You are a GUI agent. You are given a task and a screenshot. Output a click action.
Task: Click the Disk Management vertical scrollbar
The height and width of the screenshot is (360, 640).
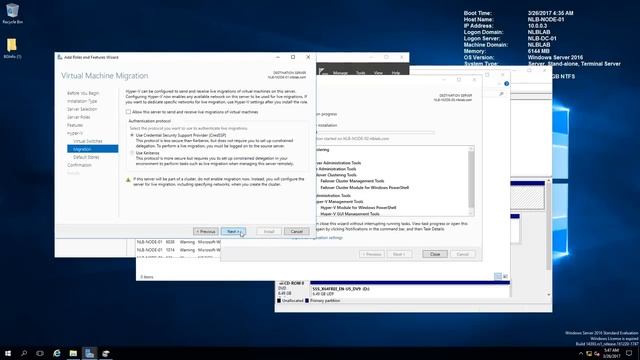click(549, 237)
